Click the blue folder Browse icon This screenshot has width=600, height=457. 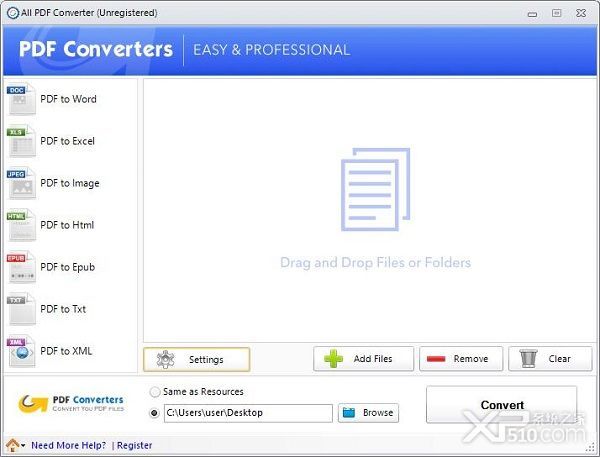point(349,413)
